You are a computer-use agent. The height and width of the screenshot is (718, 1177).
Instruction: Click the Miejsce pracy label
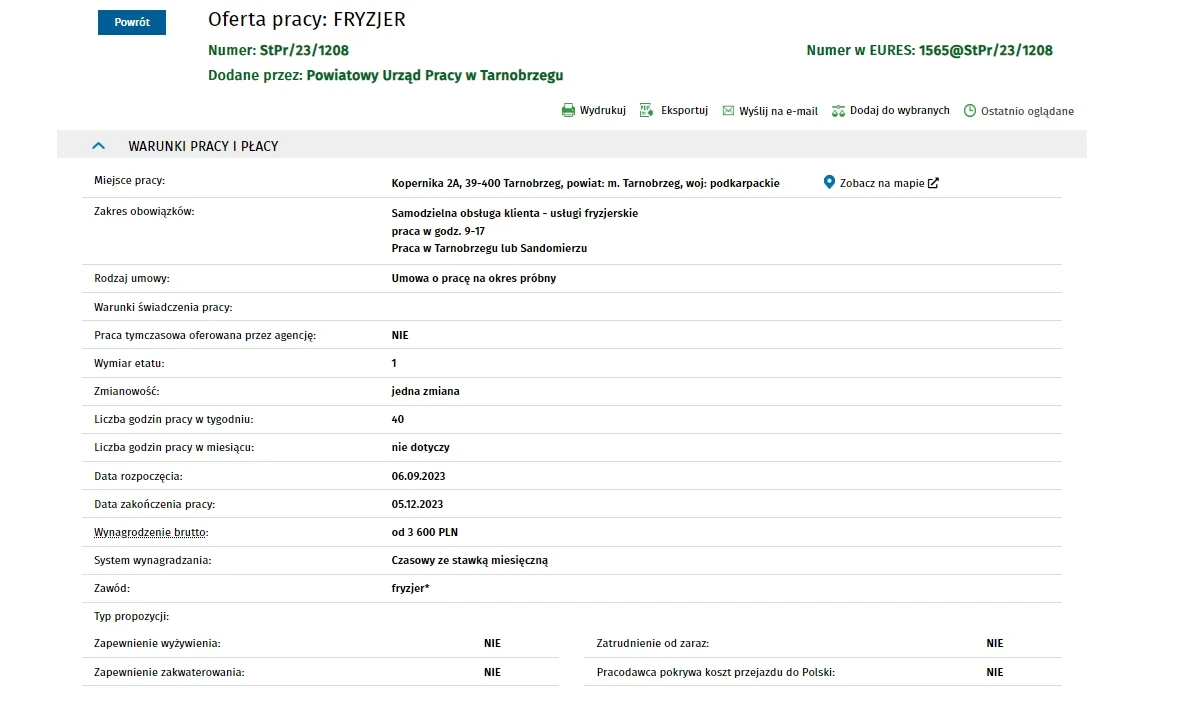tap(129, 180)
